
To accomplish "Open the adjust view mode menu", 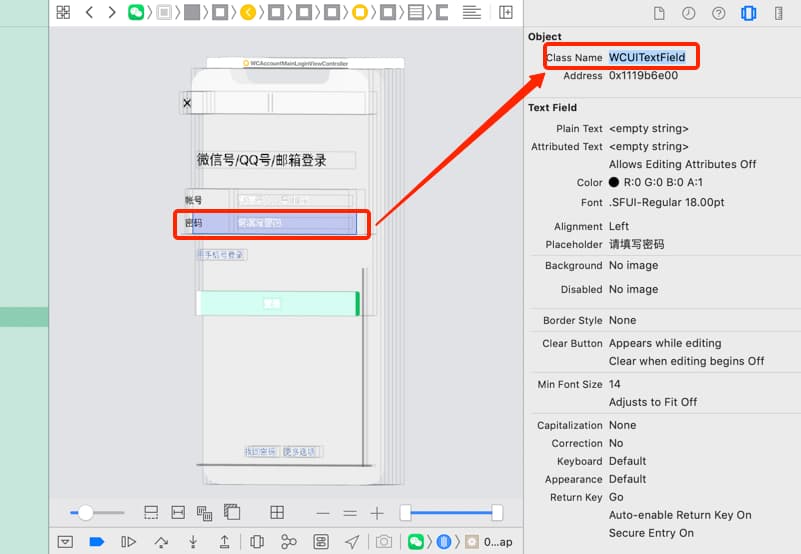I will pos(204,513).
